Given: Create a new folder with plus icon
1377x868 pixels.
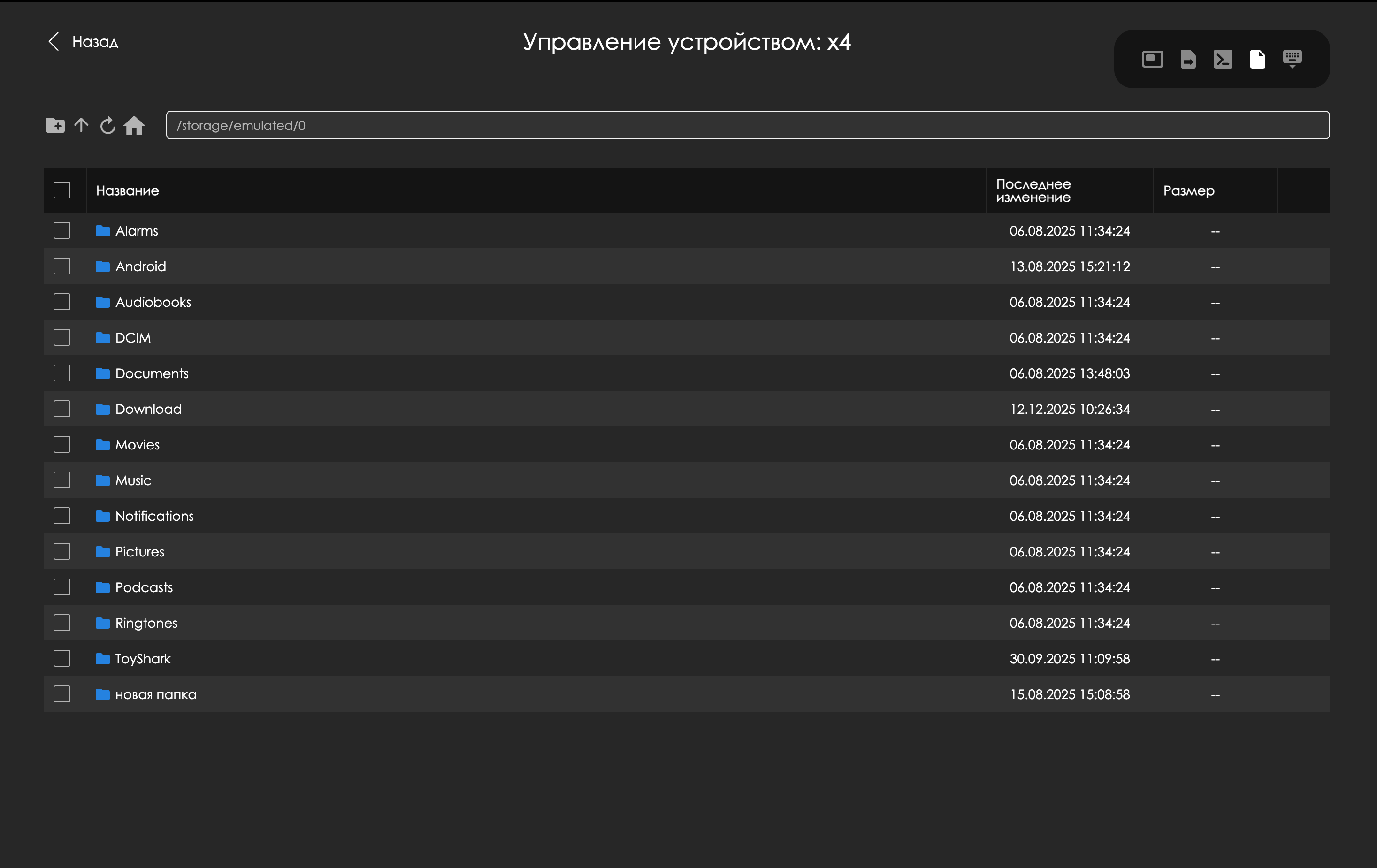Looking at the screenshot, I should click(55, 125).
